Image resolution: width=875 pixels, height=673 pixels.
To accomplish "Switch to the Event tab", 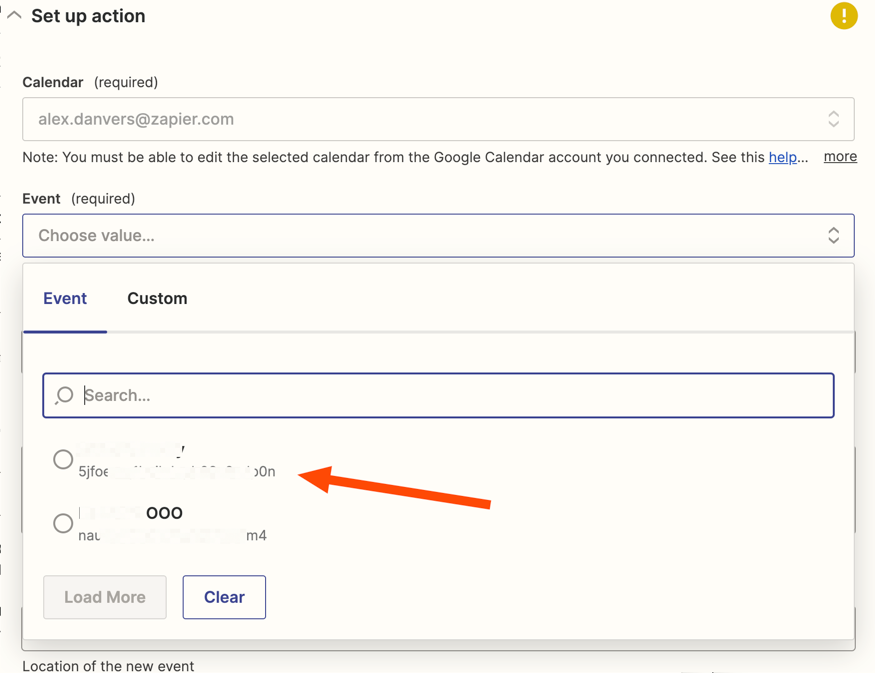I will [65, 298].
